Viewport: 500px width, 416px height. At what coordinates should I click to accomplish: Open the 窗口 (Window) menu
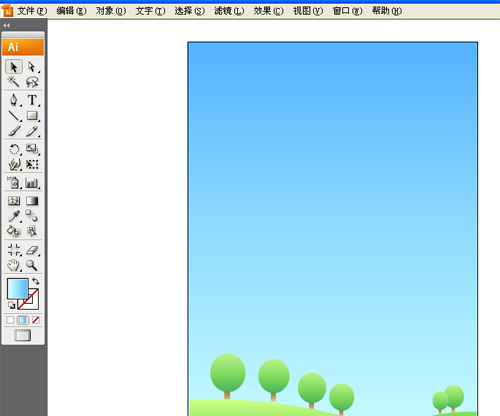coord(347,11)
